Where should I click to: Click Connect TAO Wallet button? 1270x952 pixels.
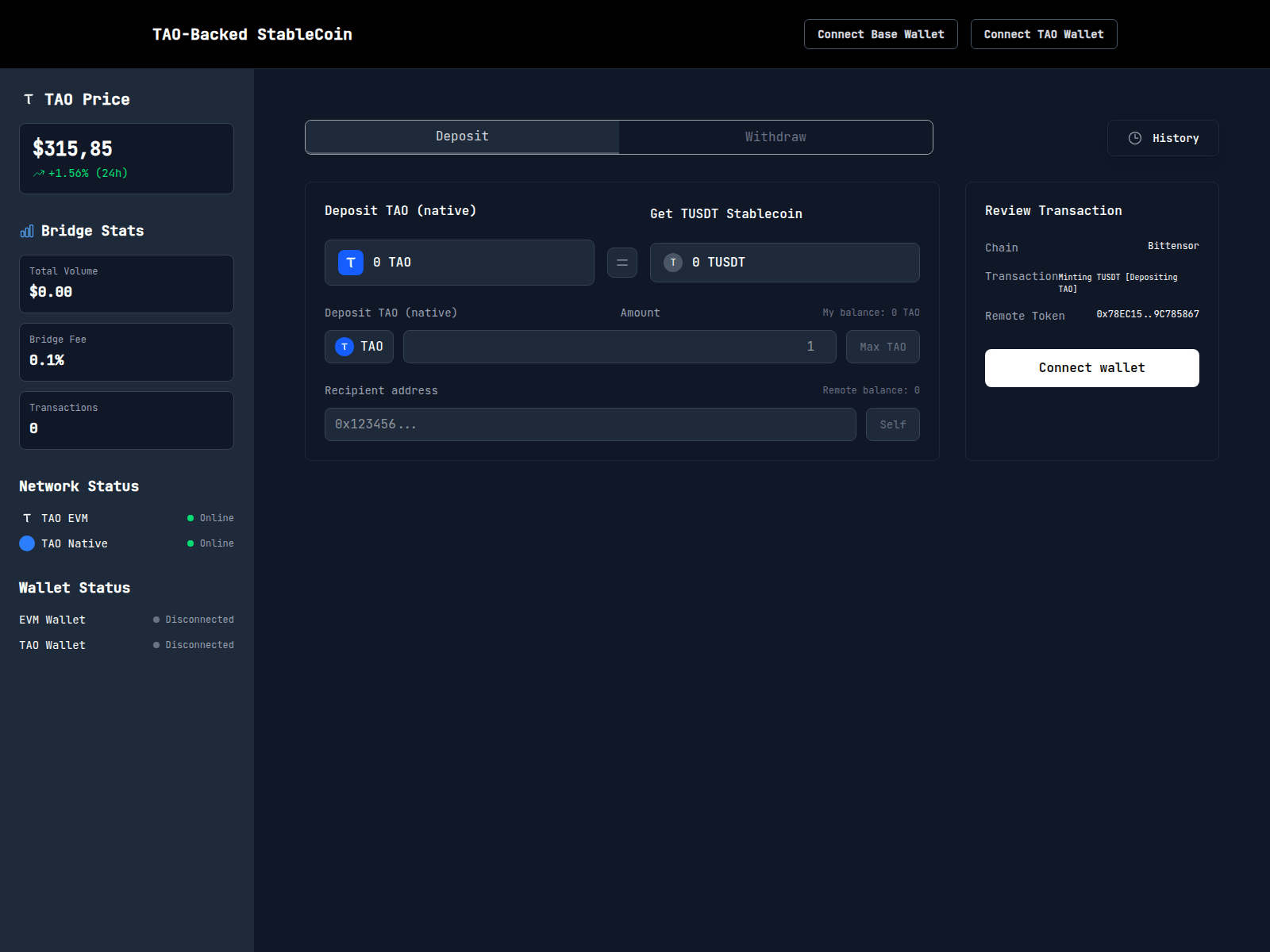coord(1044,34)
